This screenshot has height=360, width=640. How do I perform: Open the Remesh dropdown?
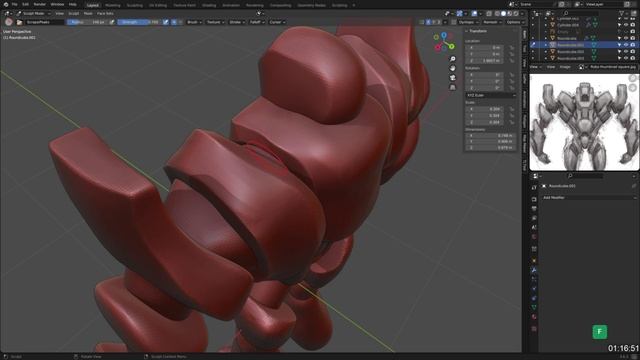(492, 22)
